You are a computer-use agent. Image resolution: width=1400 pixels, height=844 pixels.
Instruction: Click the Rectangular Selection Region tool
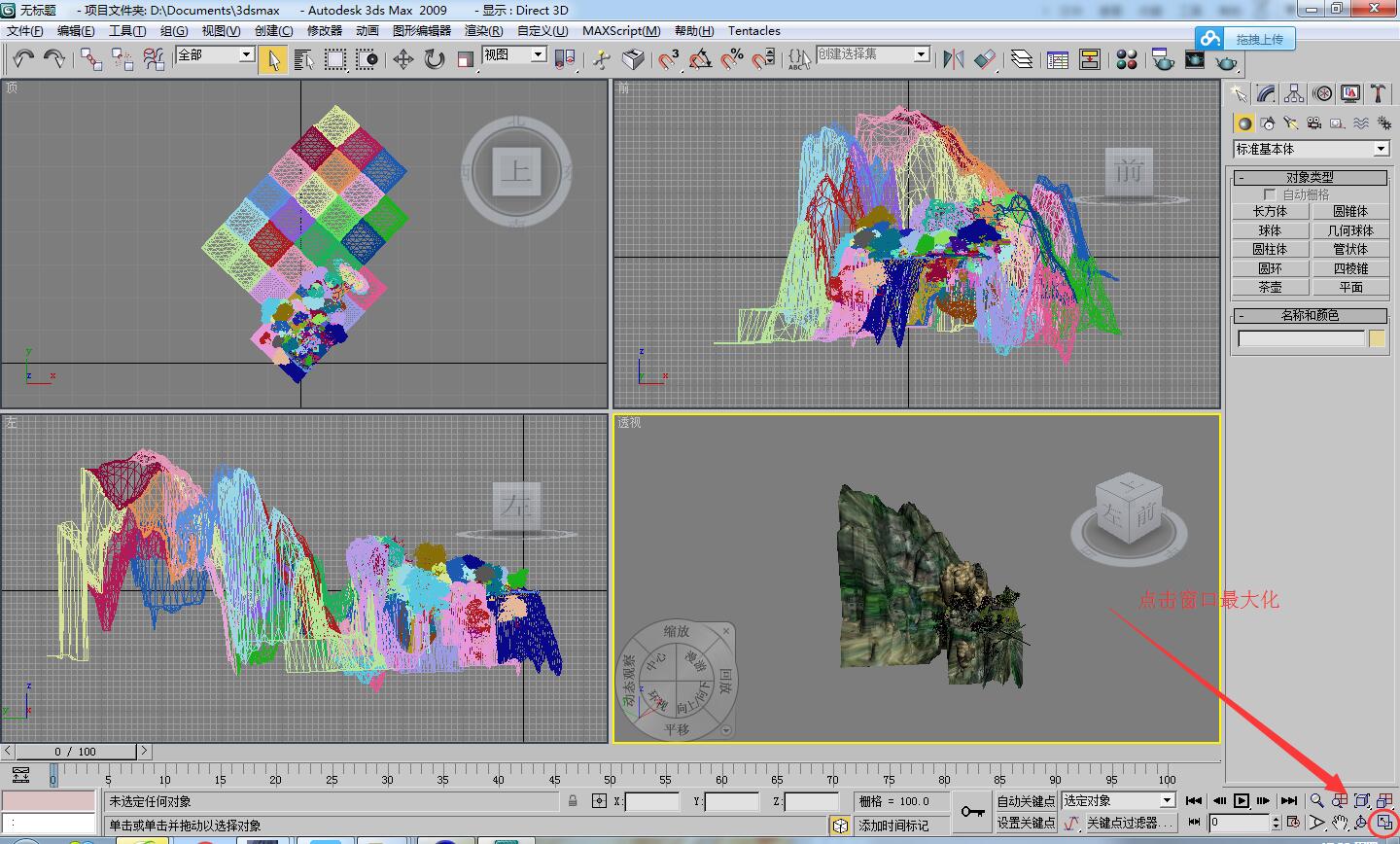pos(335,59)
